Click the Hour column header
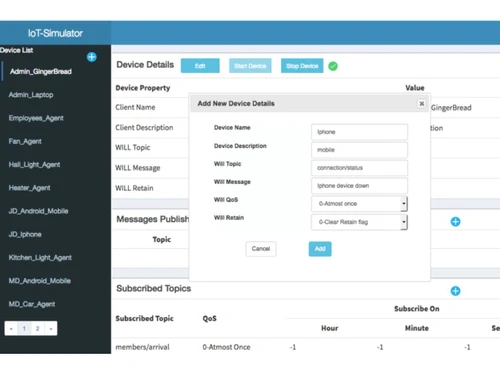 (x=330, y=328)
